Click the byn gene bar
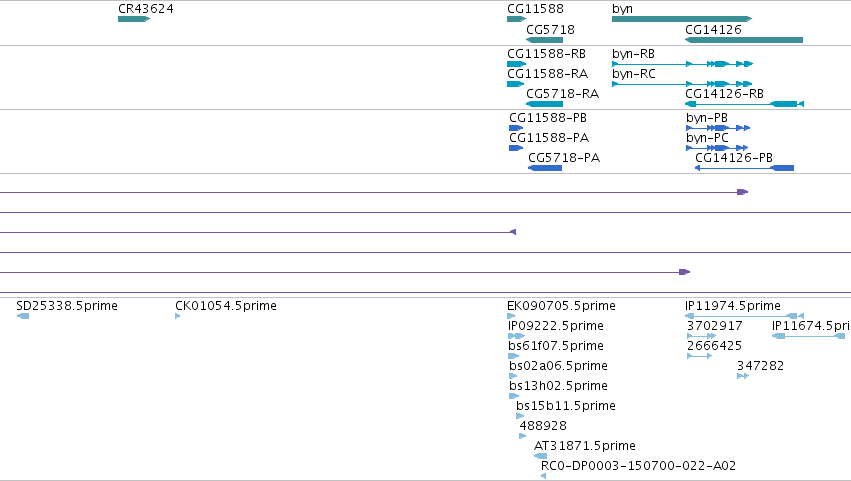 682,19
